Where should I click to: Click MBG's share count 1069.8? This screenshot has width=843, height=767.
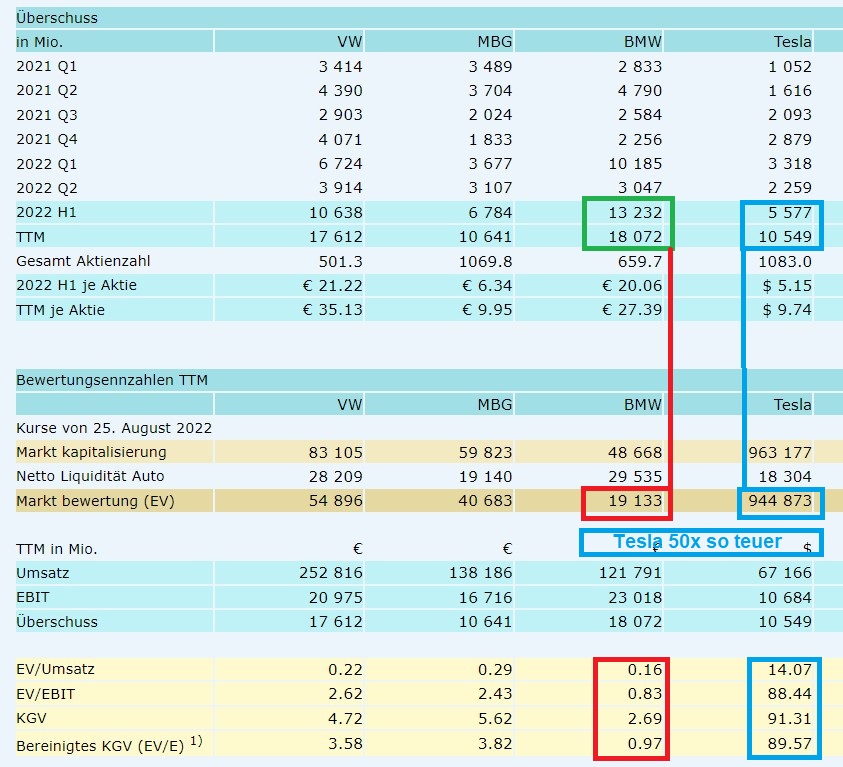[485, 262]
